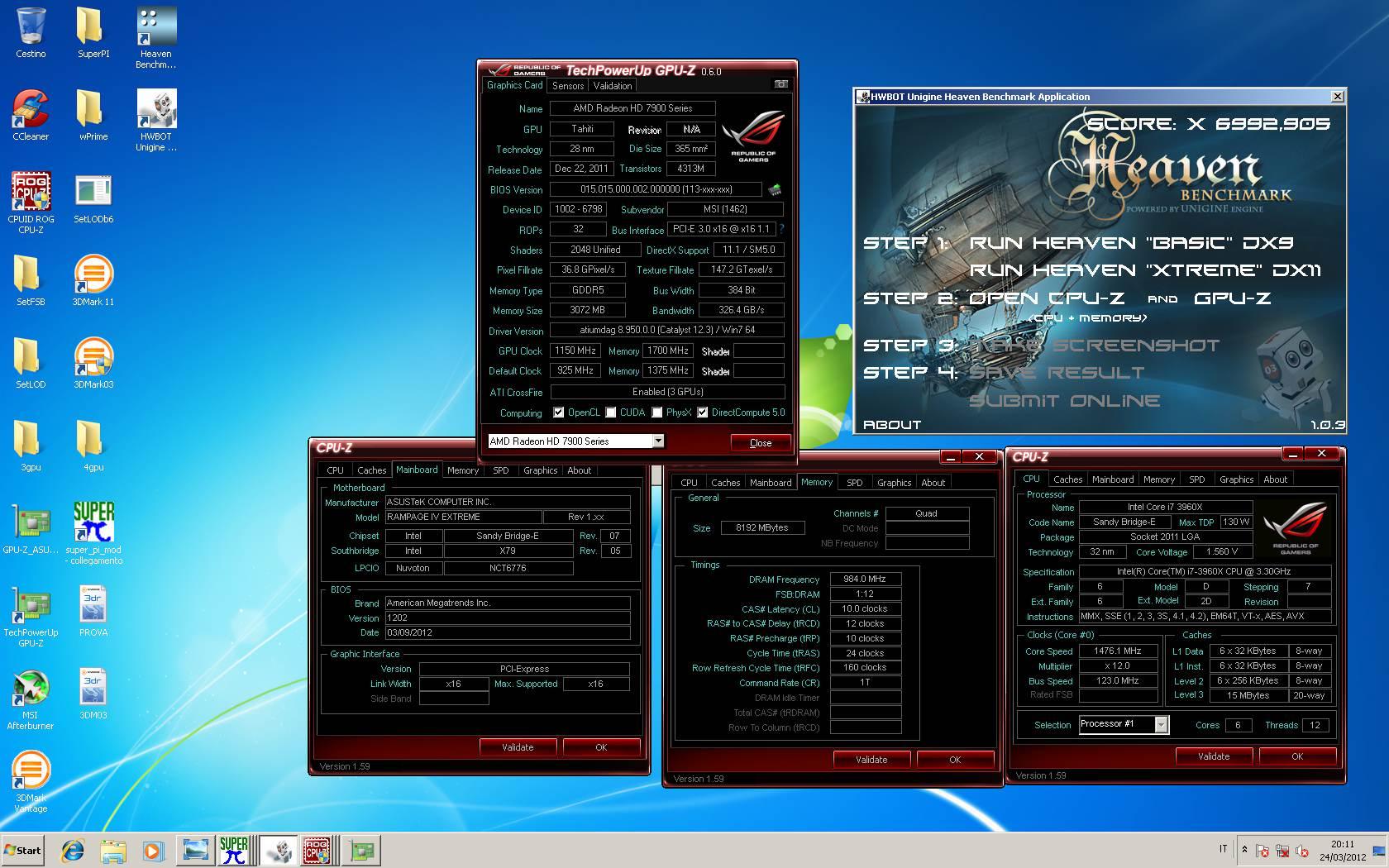This screenshot has height=868, width=1389.
Task: Launch super_pi_mod collegamento shortcut
Action: point(93,534)
